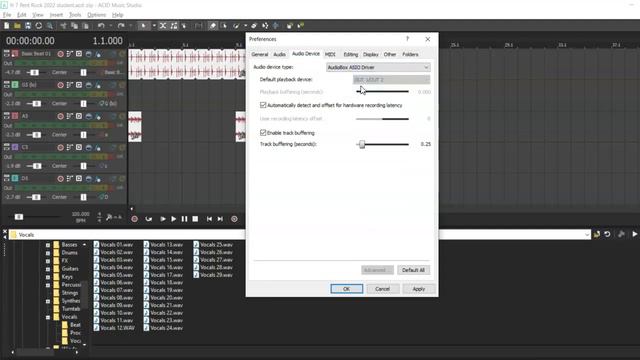Expand the Drums folder in the tree
The image size is (640, 360).
coord(48,253)
